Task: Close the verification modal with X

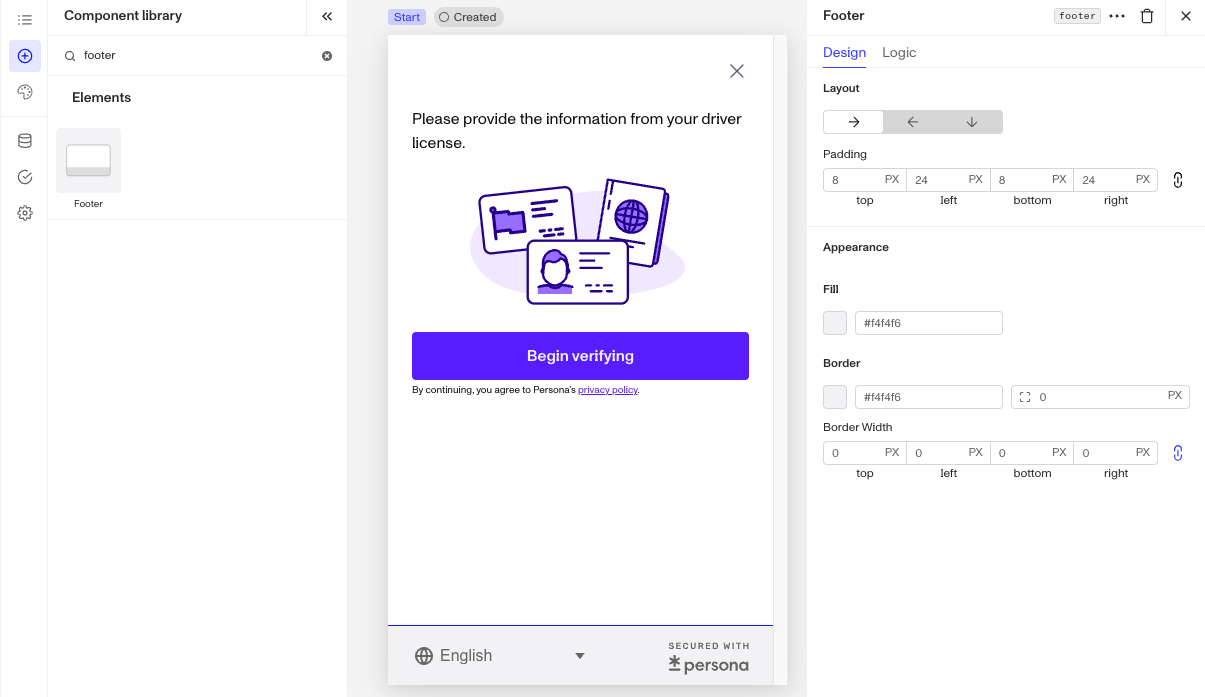Action: (737, 71)
